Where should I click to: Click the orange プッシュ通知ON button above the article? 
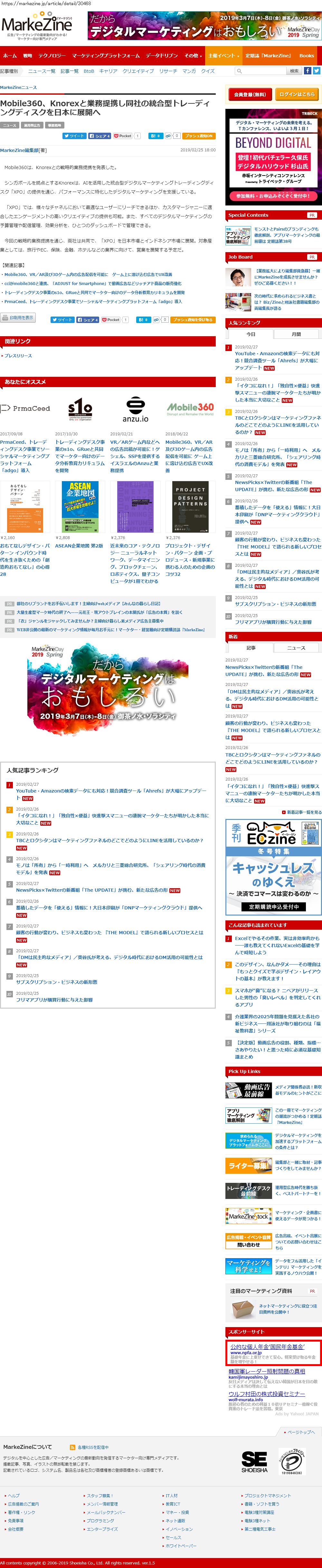point(198,136)
